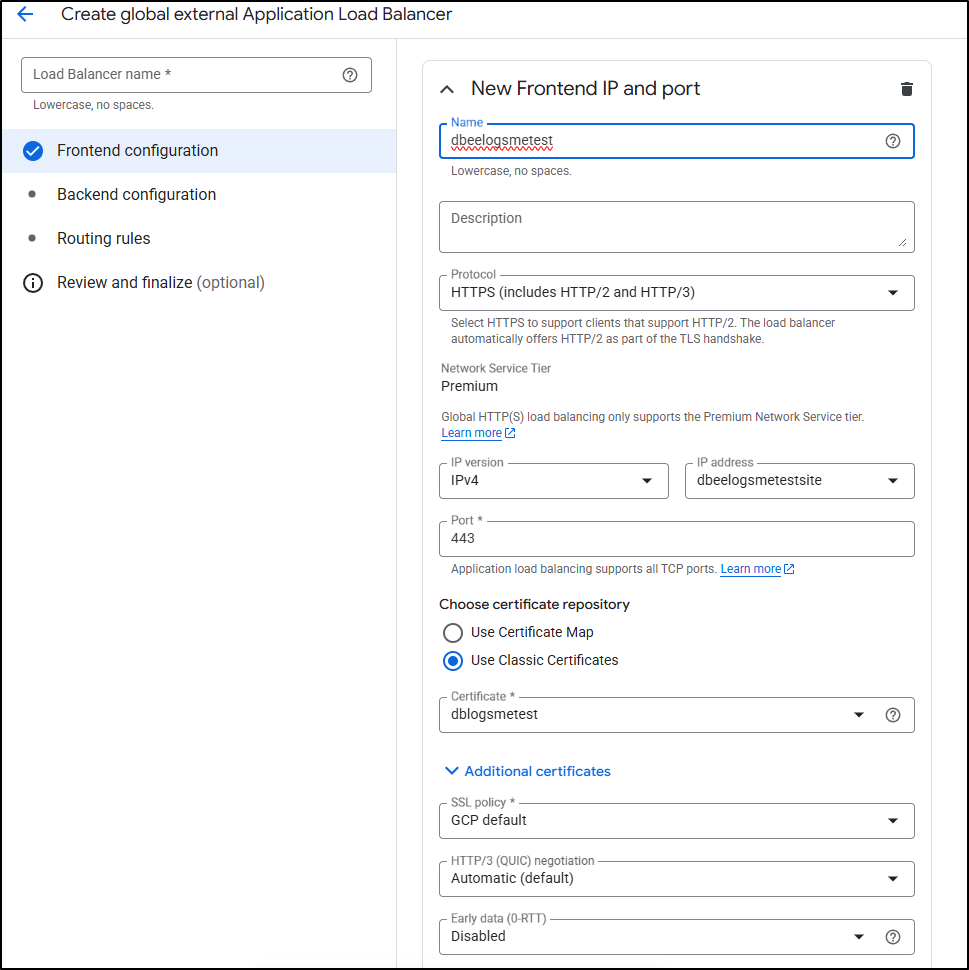Delete the frontend IP and port entry

click(x=906, y=89)
